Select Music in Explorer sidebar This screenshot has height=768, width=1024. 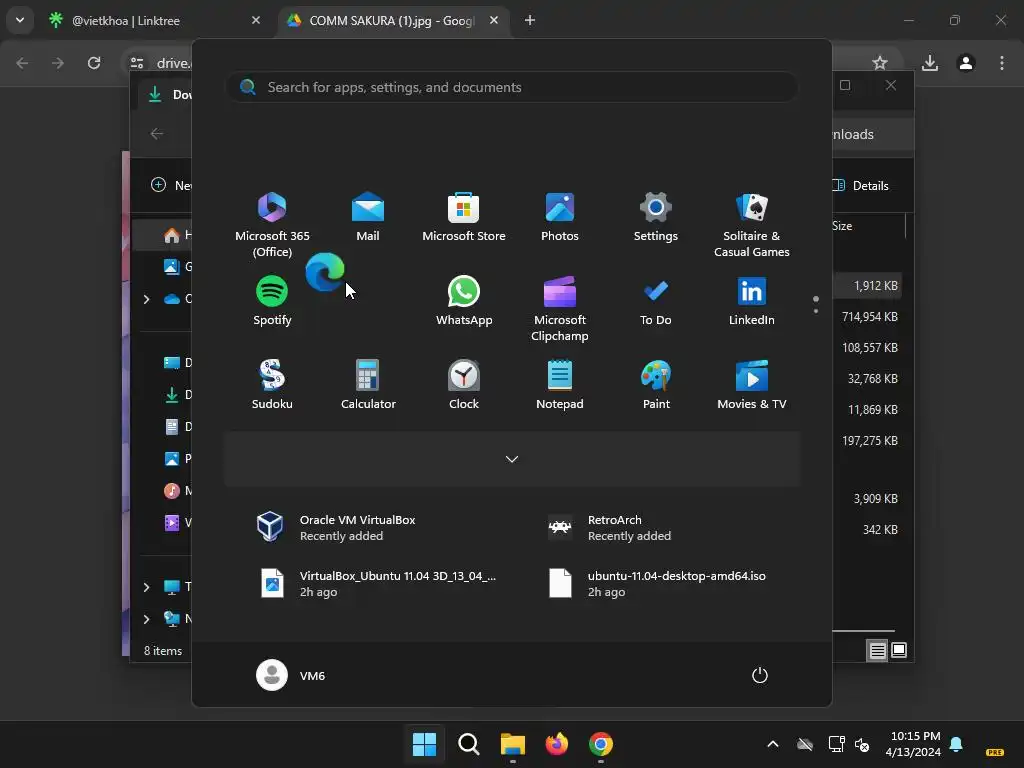(178, 490)
